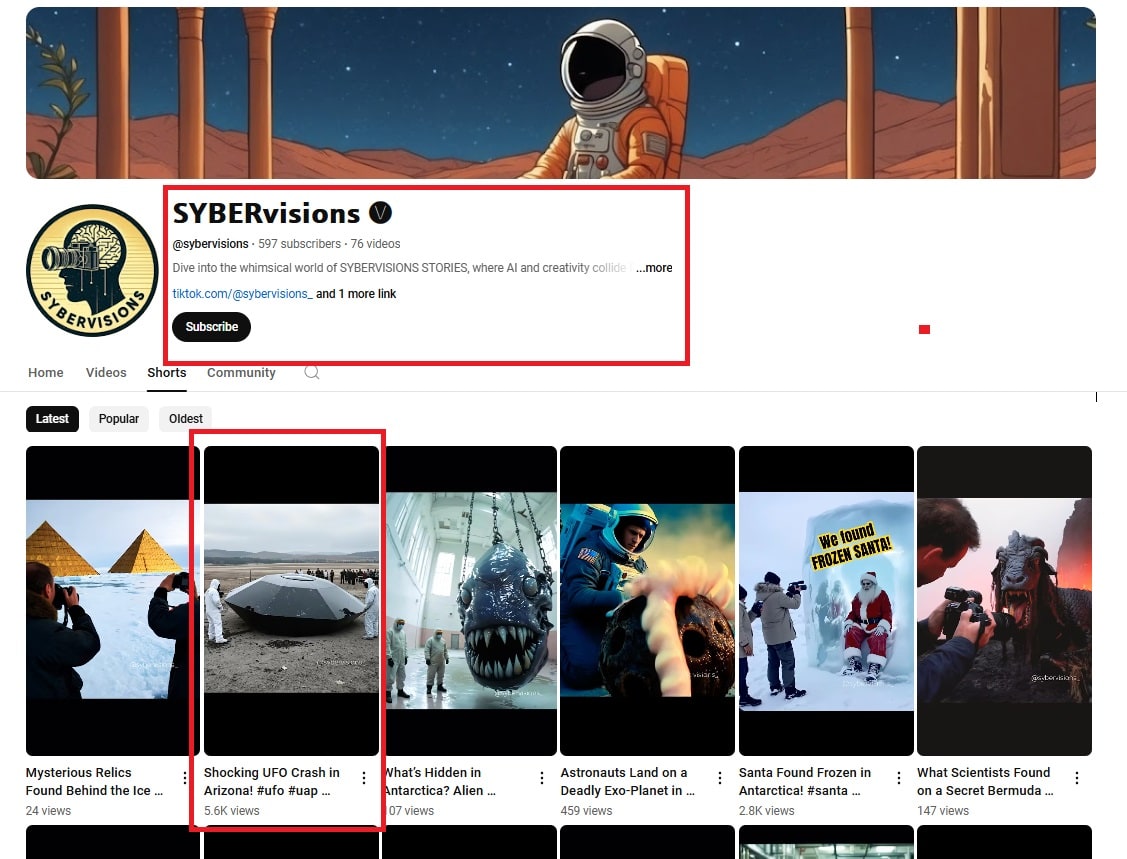This screenshot has height=859, width=1127.
Task: Switch to the Videos tab
Action: [106, 372]
